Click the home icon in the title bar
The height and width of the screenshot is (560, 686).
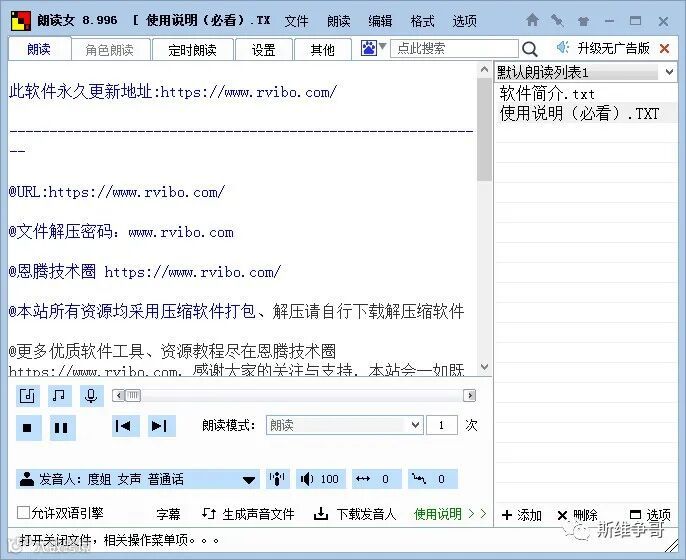coord(532,20)
